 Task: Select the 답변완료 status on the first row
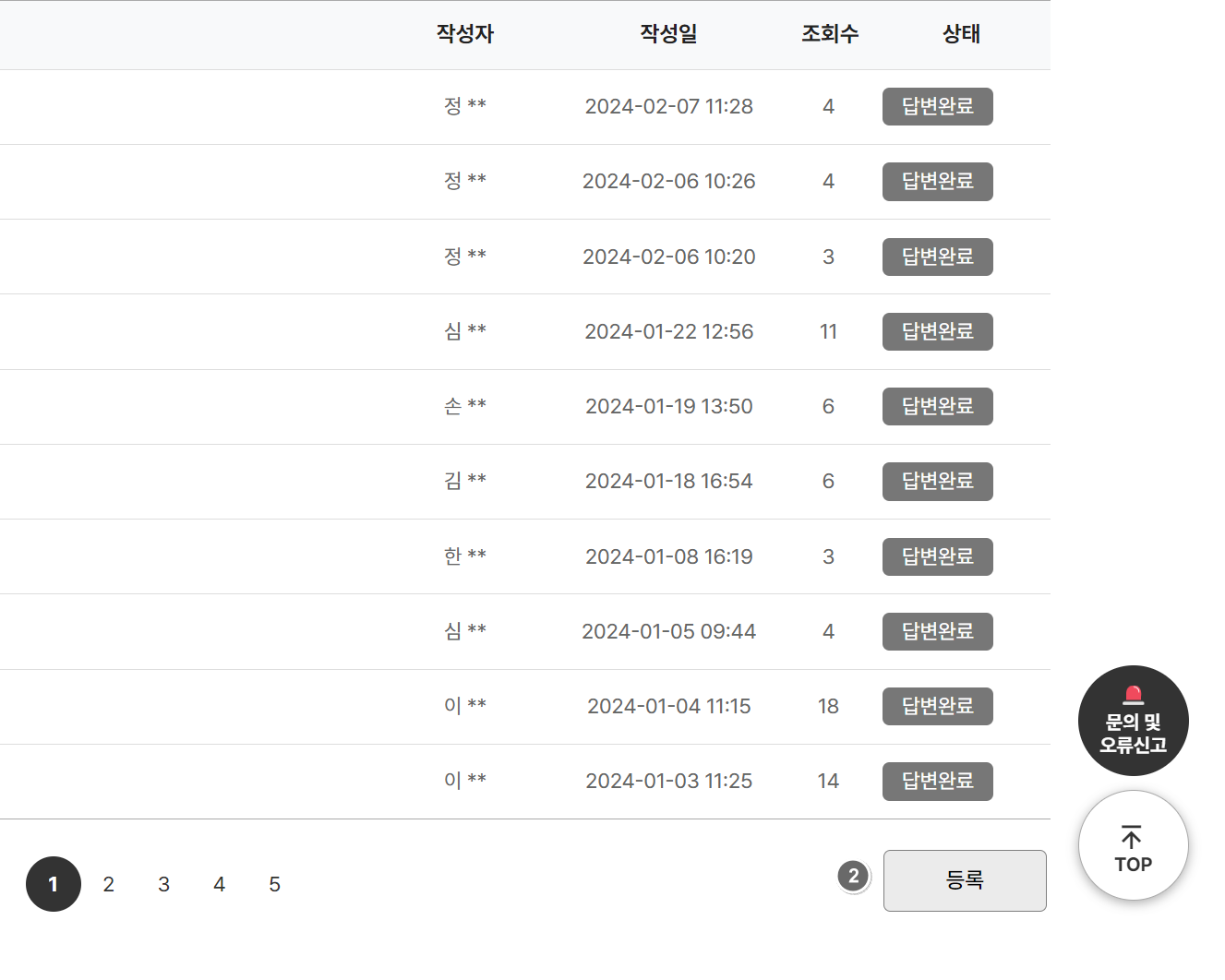[x=937, y=106]
